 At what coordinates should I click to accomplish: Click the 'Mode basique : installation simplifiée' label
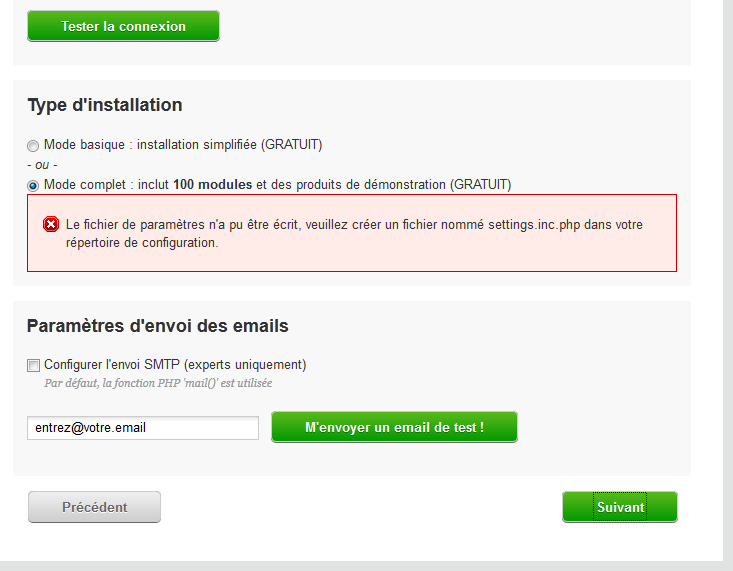pos(183,145)
